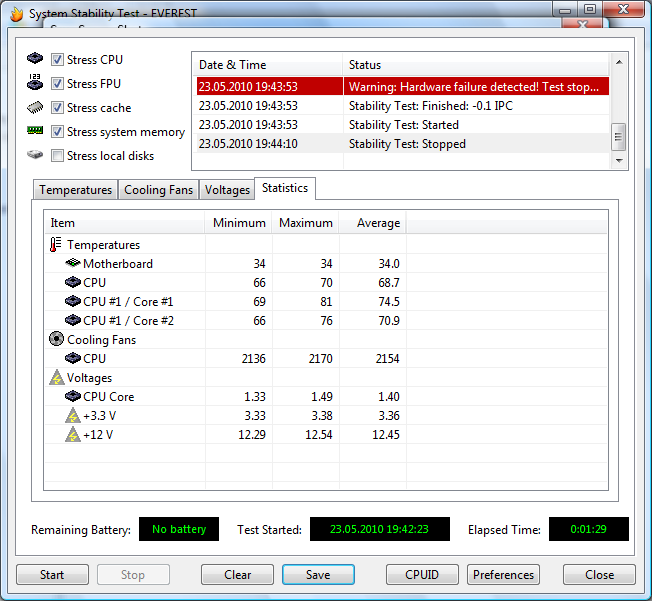Click the +3.3 V minimum value 3.33
Screen dimensions: 652x601
(254, 416)
